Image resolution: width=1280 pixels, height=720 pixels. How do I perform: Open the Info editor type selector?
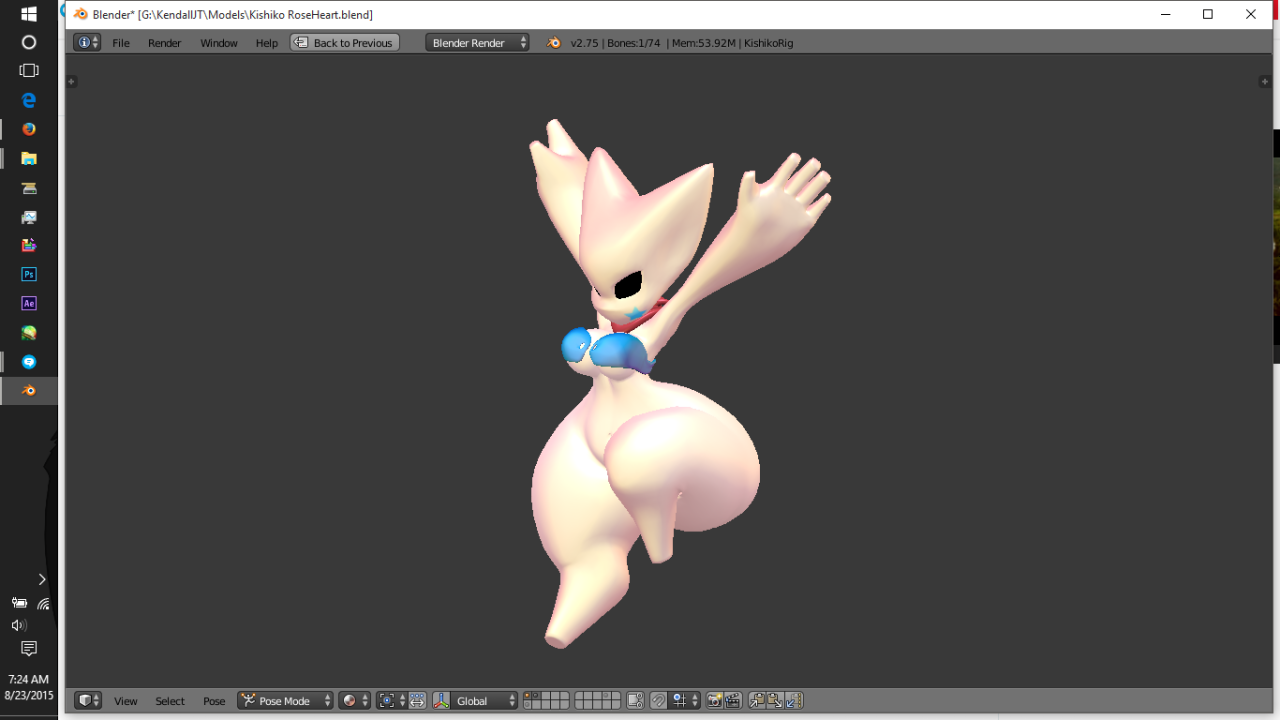pyautogui.click(x=87, y=43)
